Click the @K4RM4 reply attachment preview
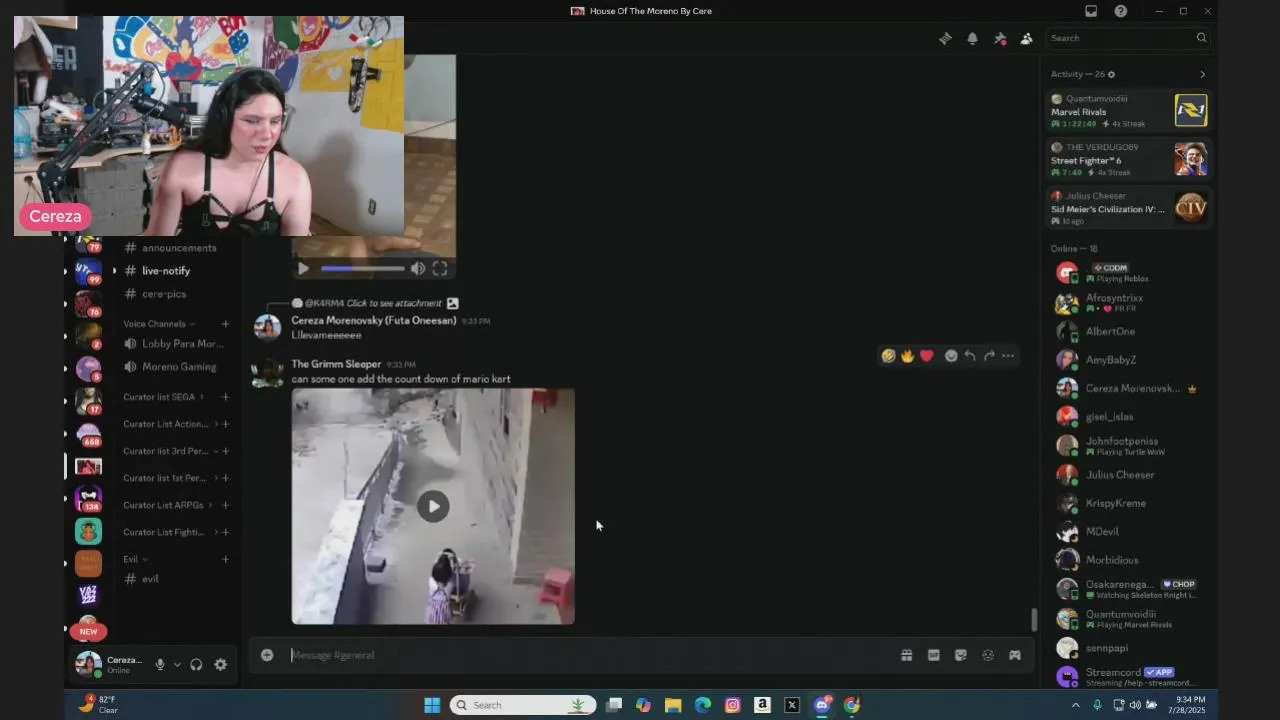This screenshot has height=720, width=1280. [375, 303]
